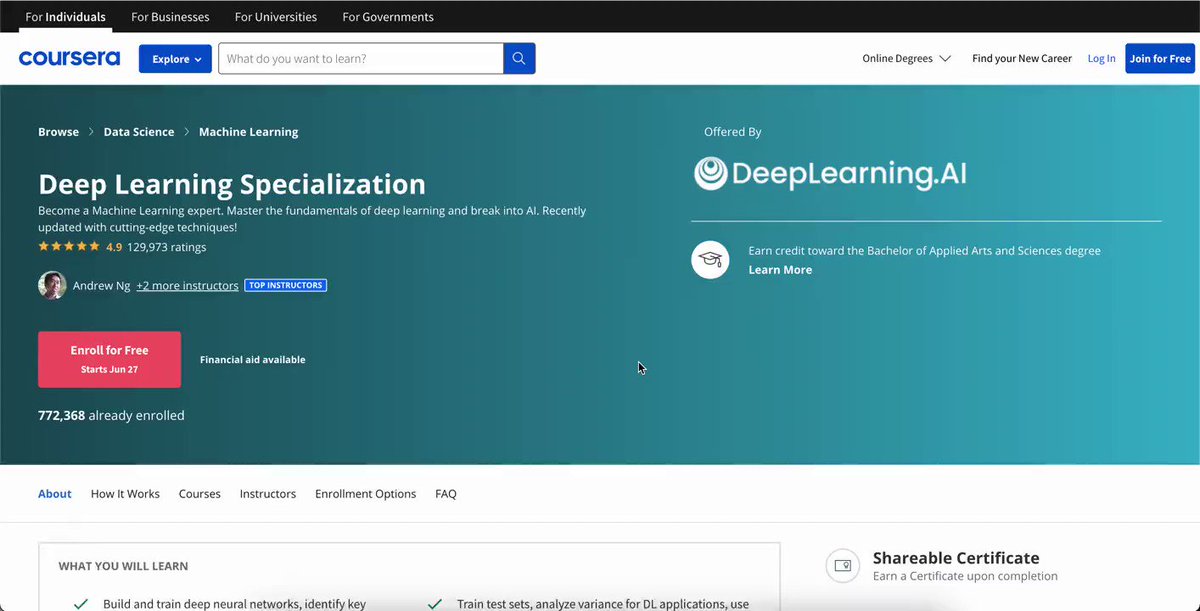Open the +2 more instructors link
The width and height of the screenshot is (1200, 611).
[x=187, y=286]
